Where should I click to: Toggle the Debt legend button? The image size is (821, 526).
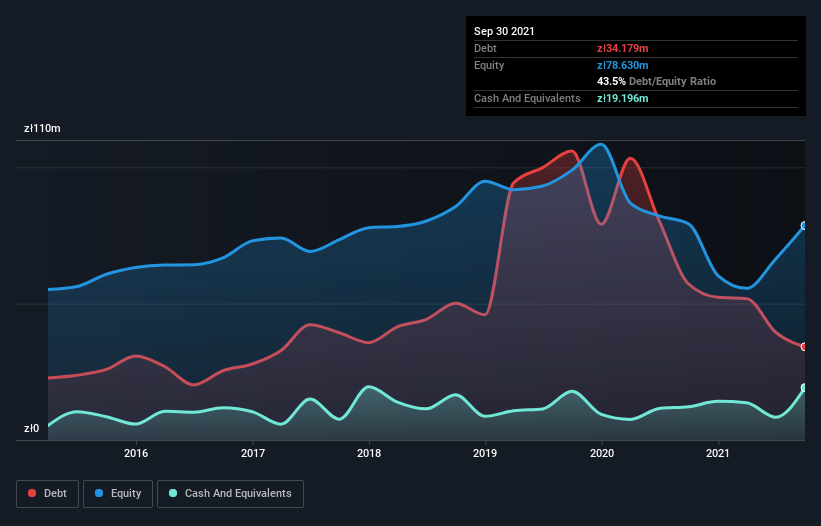[x=47, y=494]
